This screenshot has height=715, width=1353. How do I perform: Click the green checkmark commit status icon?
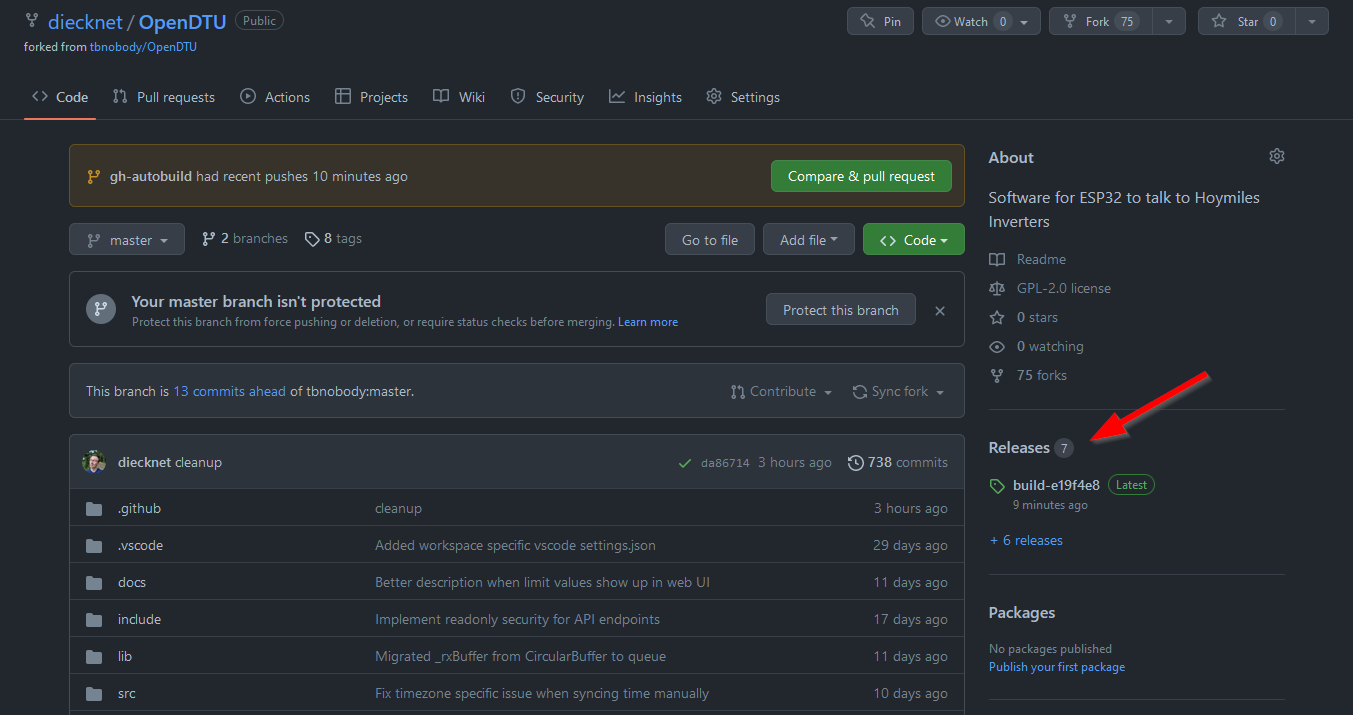[x=685, y=462]
